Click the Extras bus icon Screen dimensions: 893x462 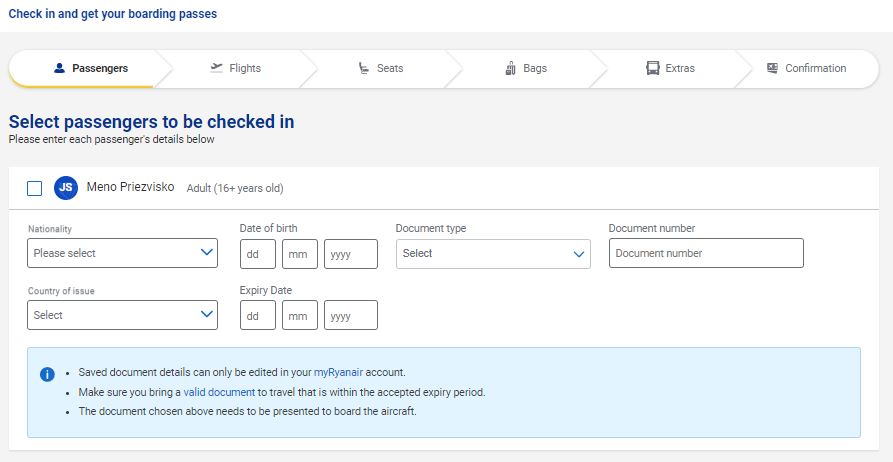(653, 69)
